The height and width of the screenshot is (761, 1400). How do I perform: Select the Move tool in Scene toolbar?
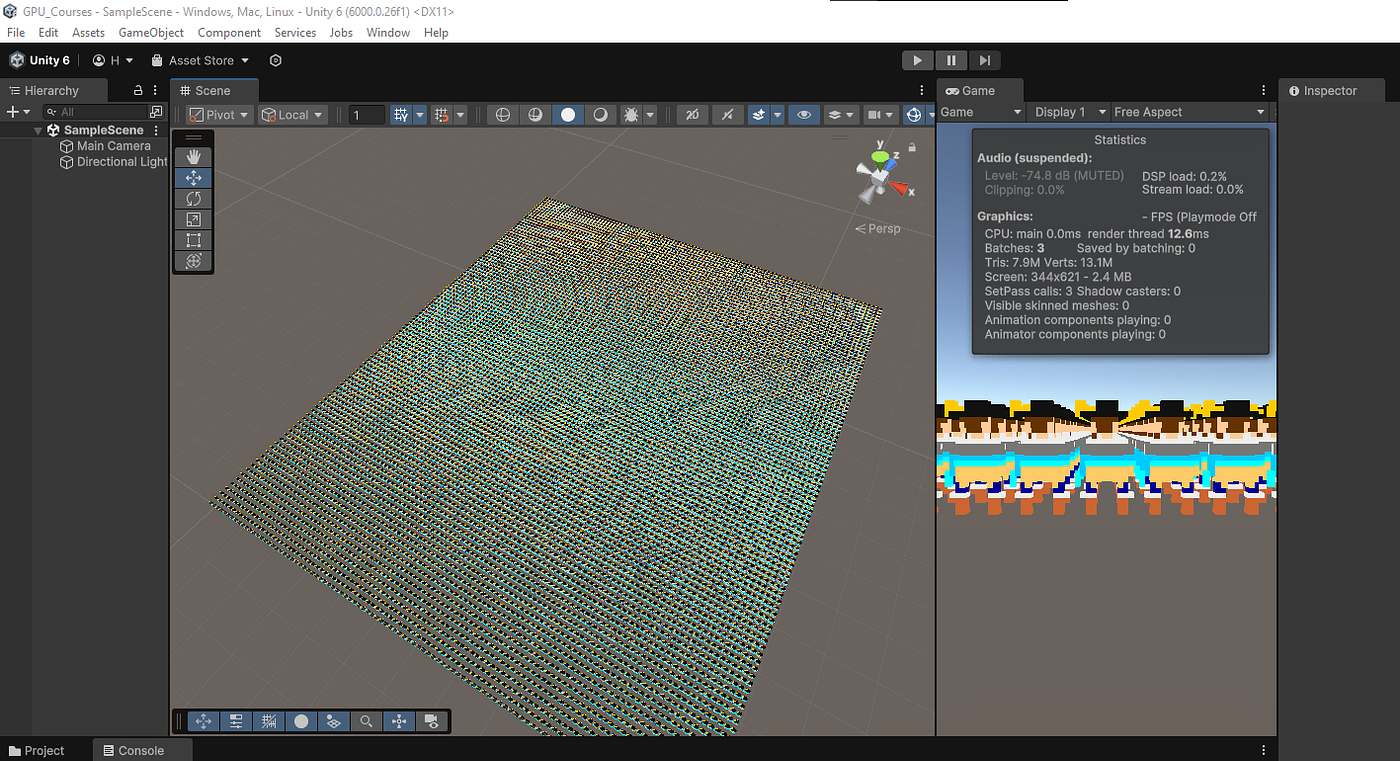[x=194, y=178]
